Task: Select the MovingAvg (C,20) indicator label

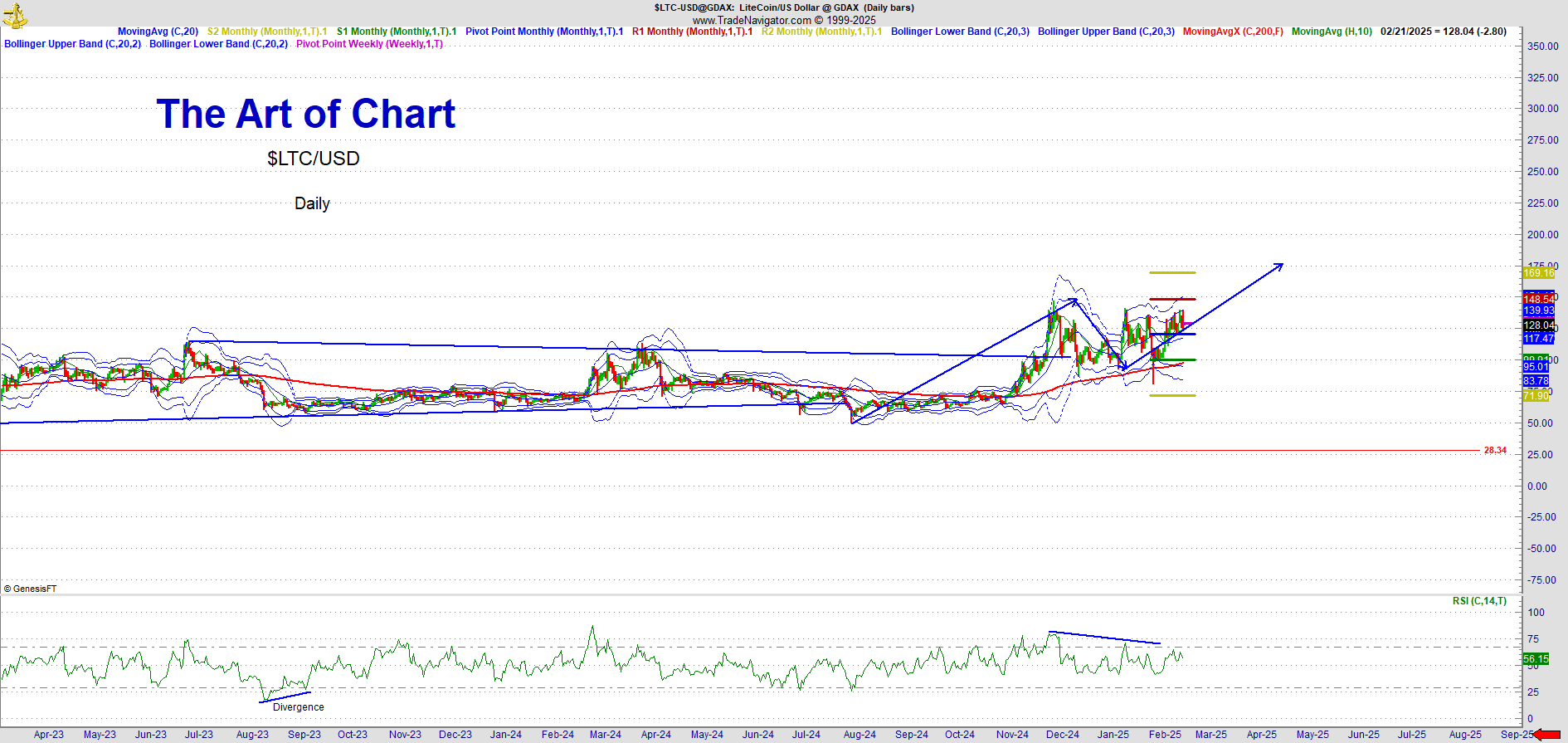Action: (x=158, y=32)
